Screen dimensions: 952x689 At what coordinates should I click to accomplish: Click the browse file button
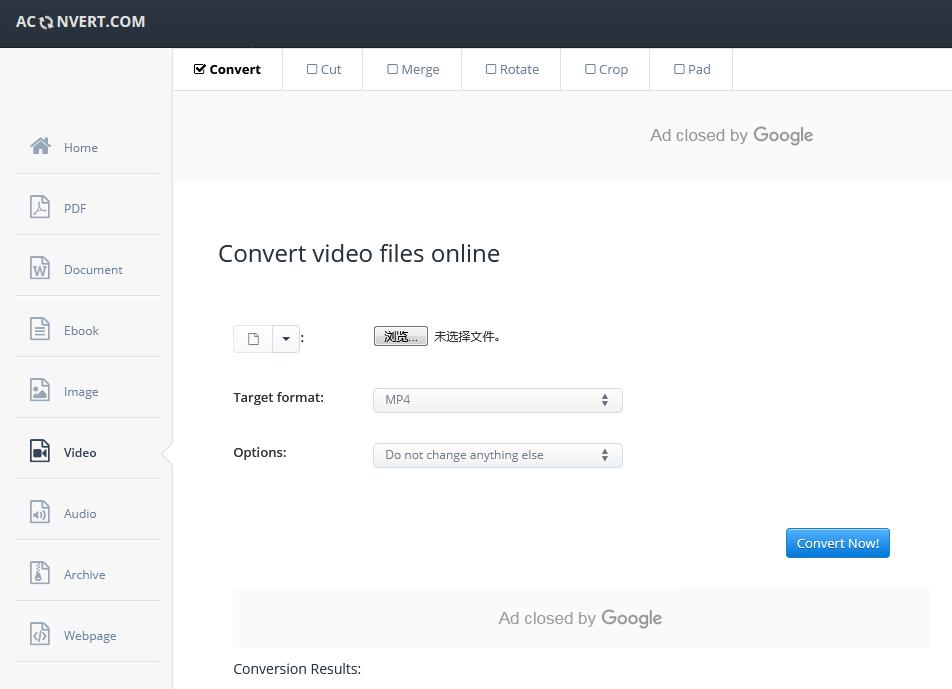[x=400, y=337]
